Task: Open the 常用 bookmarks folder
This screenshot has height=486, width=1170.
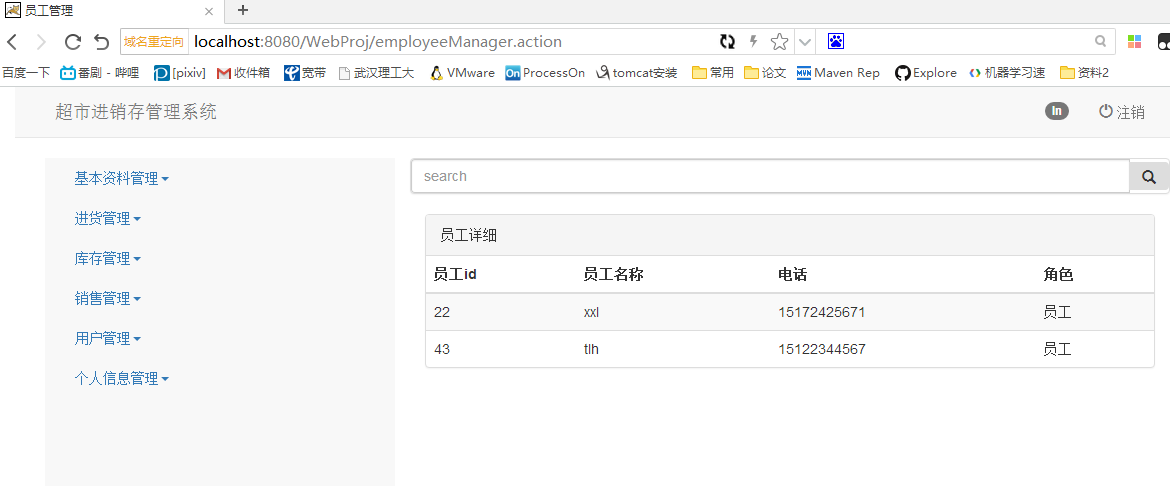Action: (713, 72)
